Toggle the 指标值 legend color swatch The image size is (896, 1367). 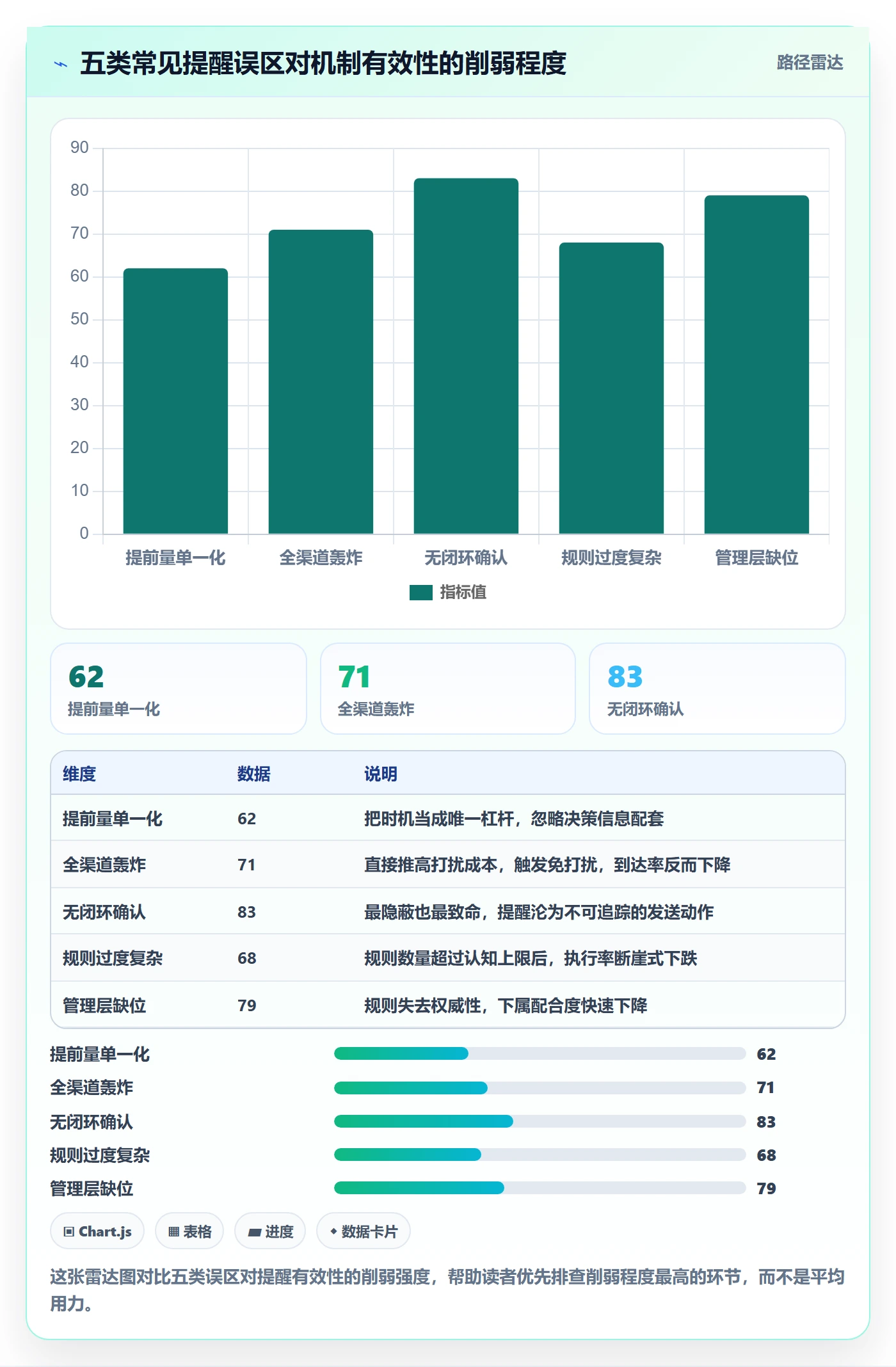pos(421,592)
